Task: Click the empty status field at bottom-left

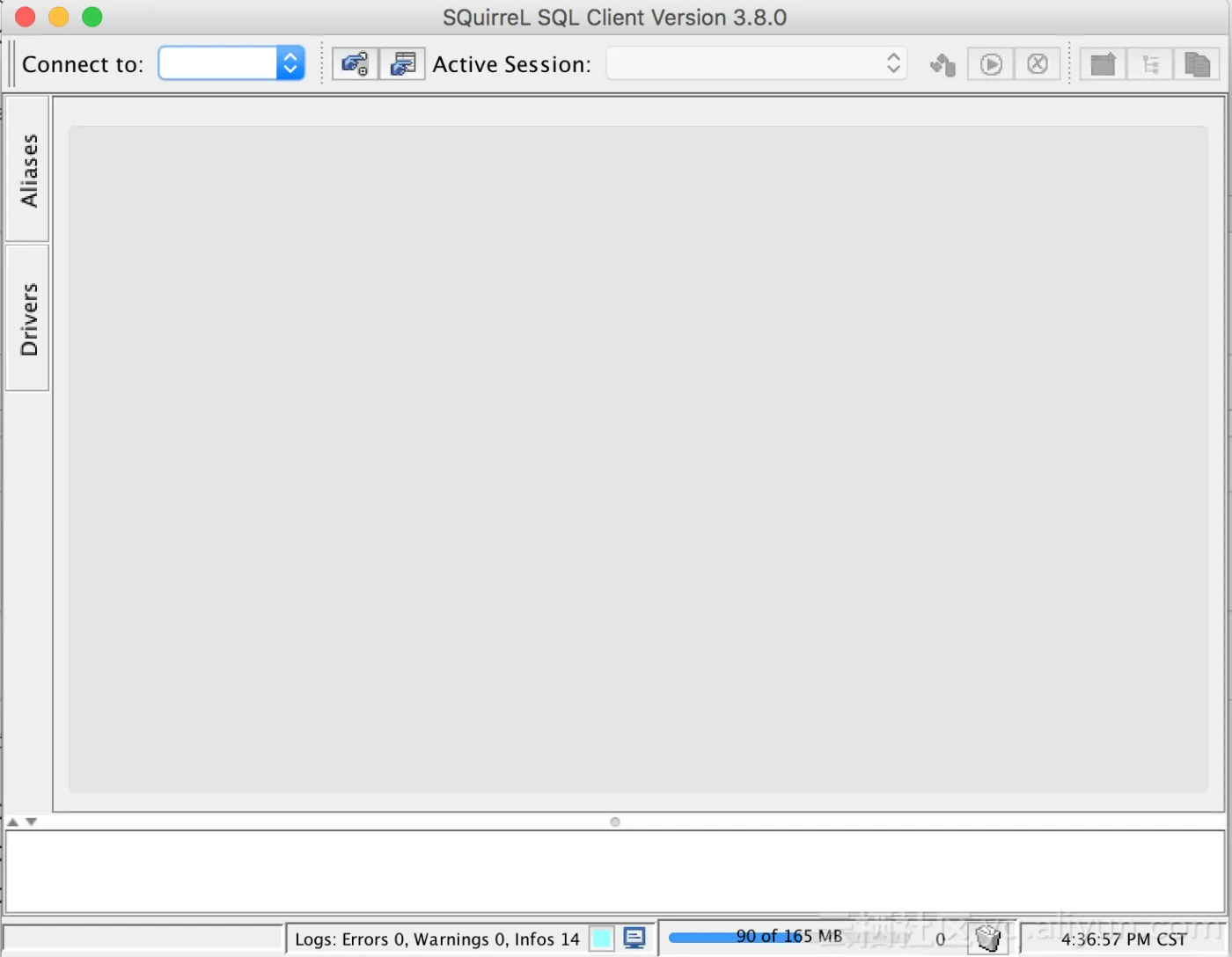Action: click(x=143, y=938)
